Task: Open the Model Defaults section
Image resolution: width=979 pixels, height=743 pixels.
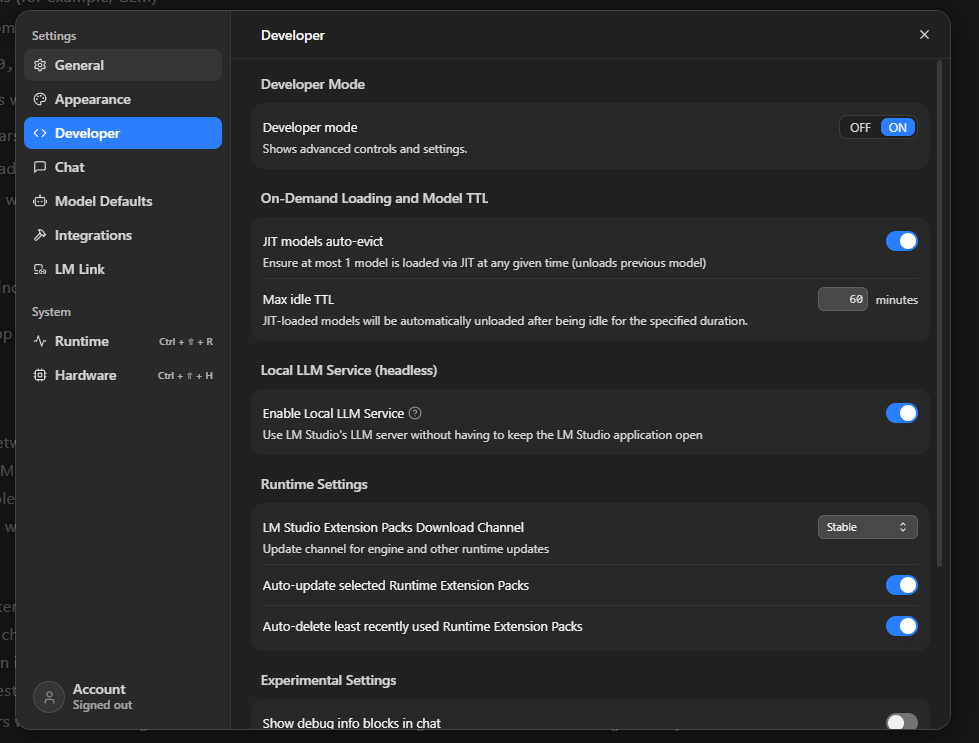Action: pyautogui.click(x=123, y=201)
